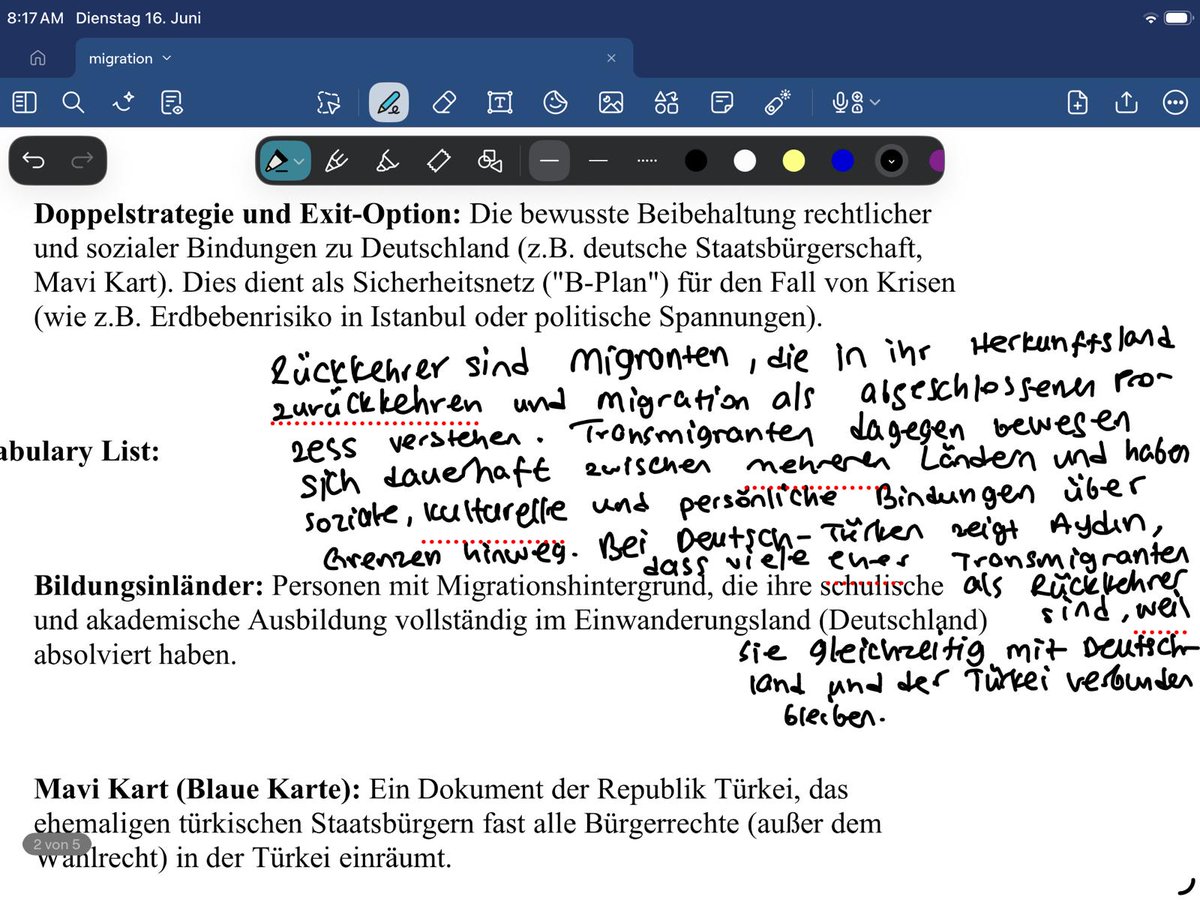Select the brush pen style
This screenshot has height=900, width=1200.
click(337, 160)
